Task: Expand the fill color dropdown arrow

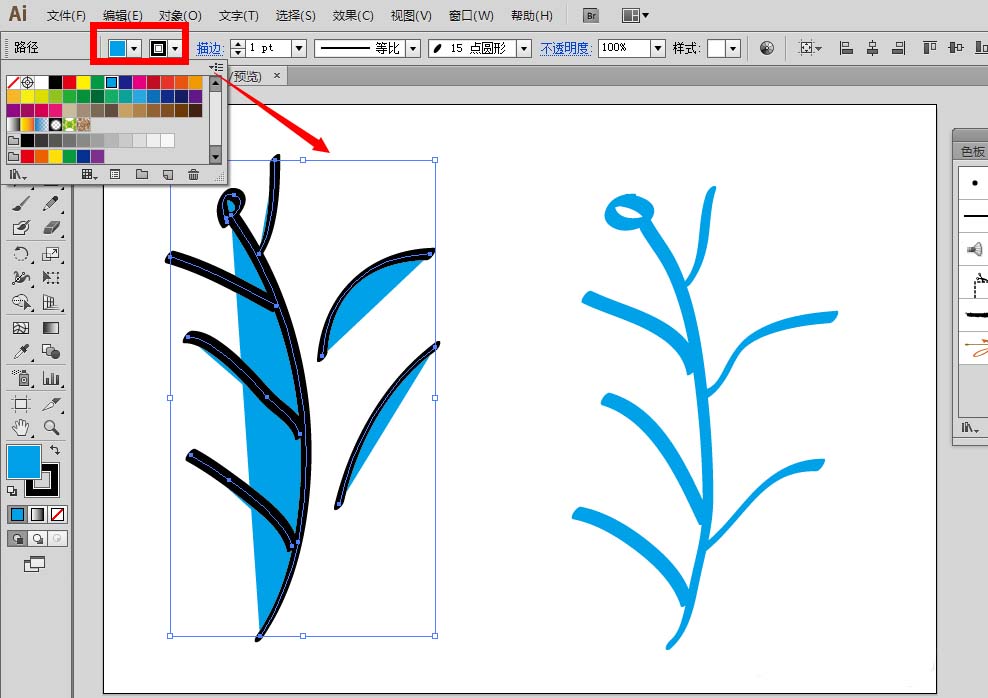Action: (x=134, y=49)
